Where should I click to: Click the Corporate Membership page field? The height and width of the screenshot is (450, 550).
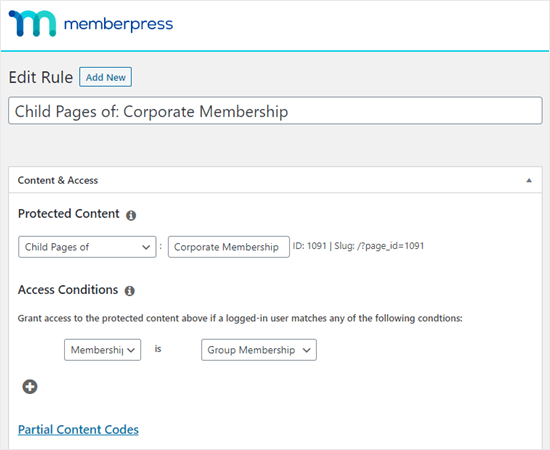pyautogui.click(x=229, y=247)
